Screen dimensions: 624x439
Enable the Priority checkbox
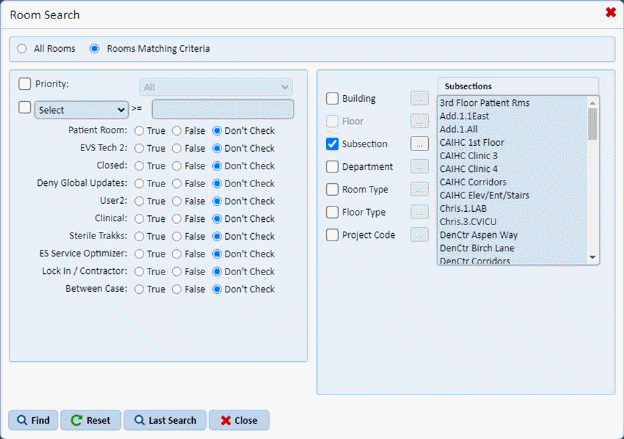point(25,85)
